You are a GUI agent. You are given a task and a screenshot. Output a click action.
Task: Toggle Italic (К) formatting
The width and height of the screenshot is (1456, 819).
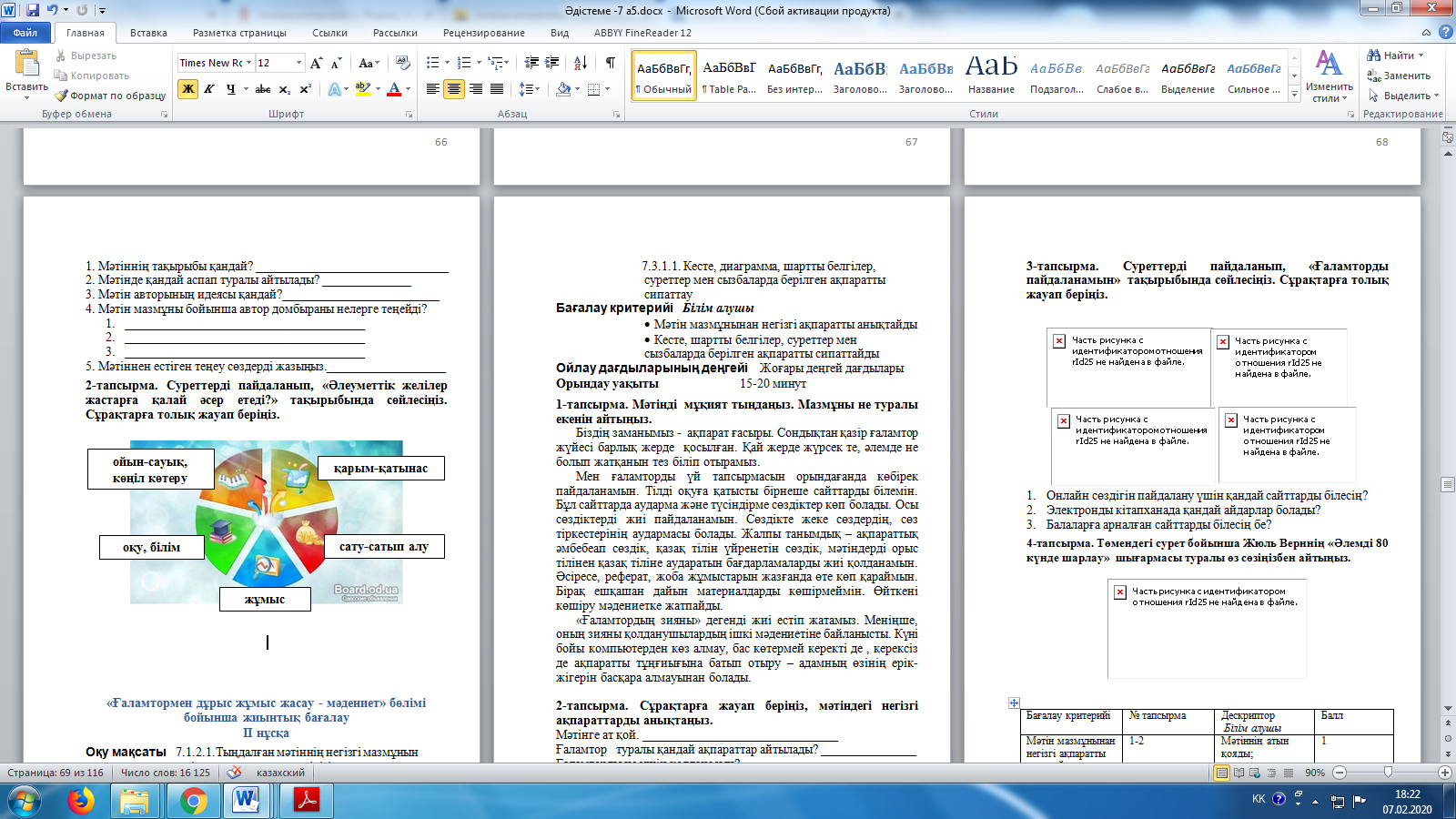209,89
